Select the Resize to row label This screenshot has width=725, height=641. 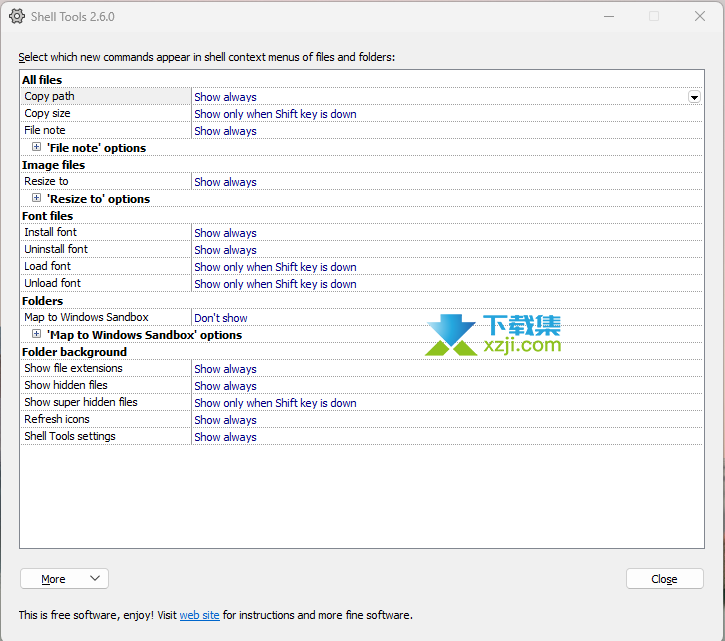46,181
